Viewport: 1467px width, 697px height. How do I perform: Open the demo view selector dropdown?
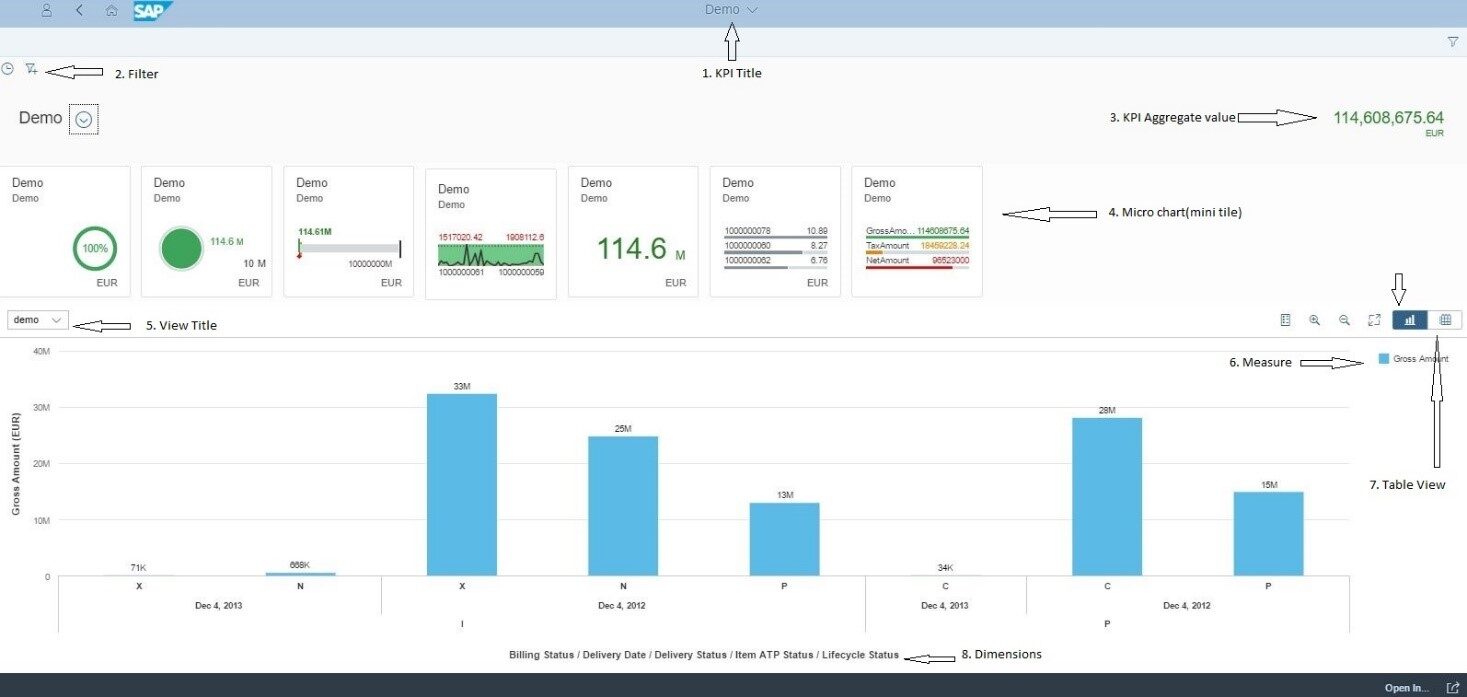point(38,320)
